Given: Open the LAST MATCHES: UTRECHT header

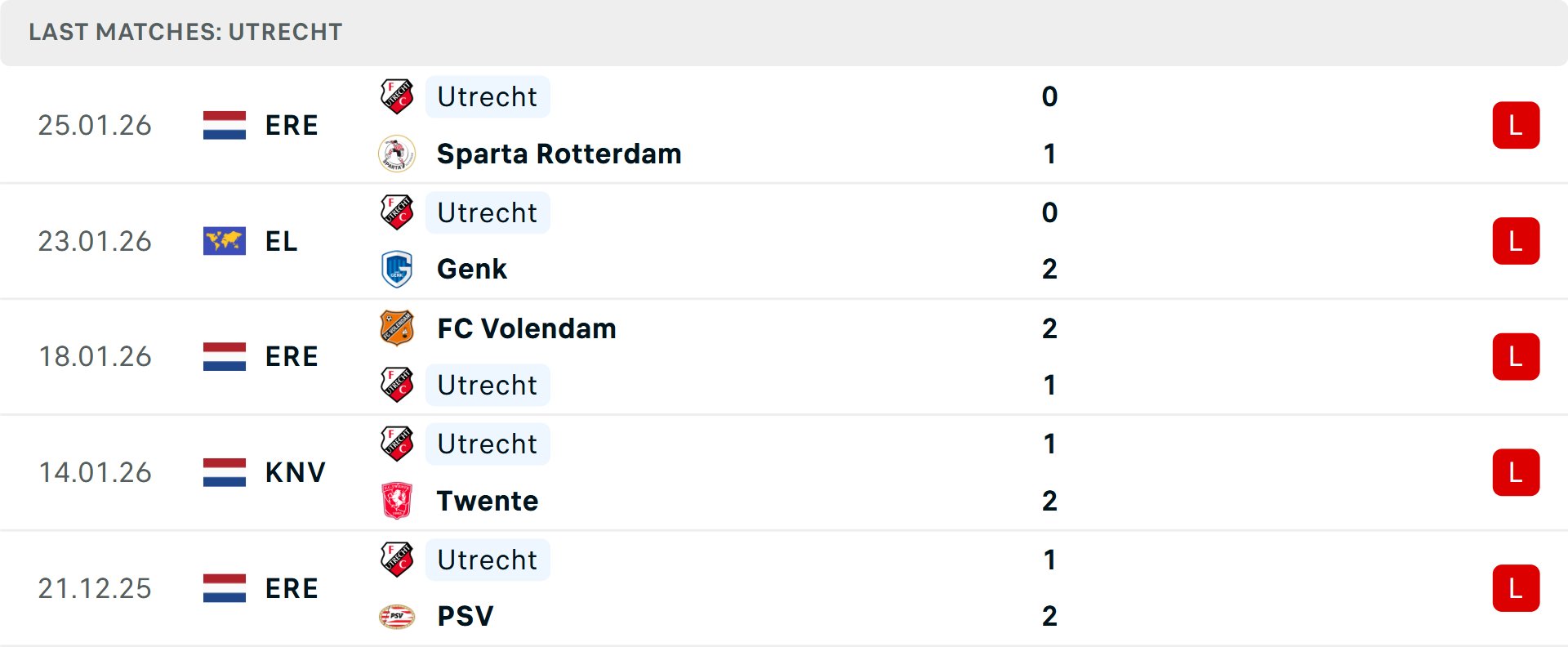Looking at the screenshot, I should (x=185, y=32).
